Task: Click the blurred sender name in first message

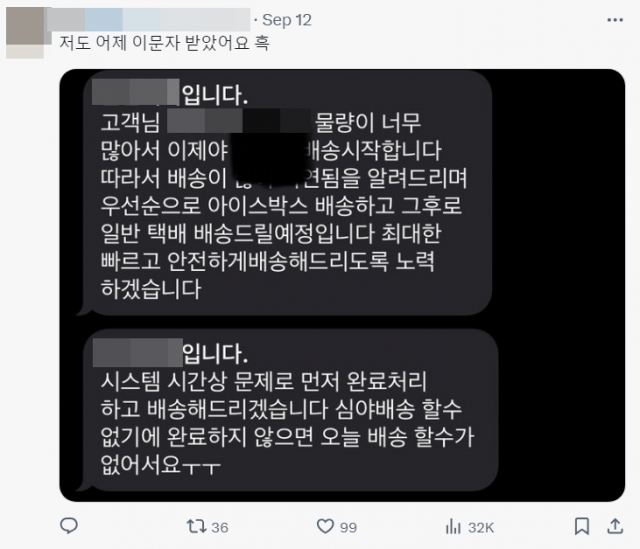Action: tap(136, 92)
